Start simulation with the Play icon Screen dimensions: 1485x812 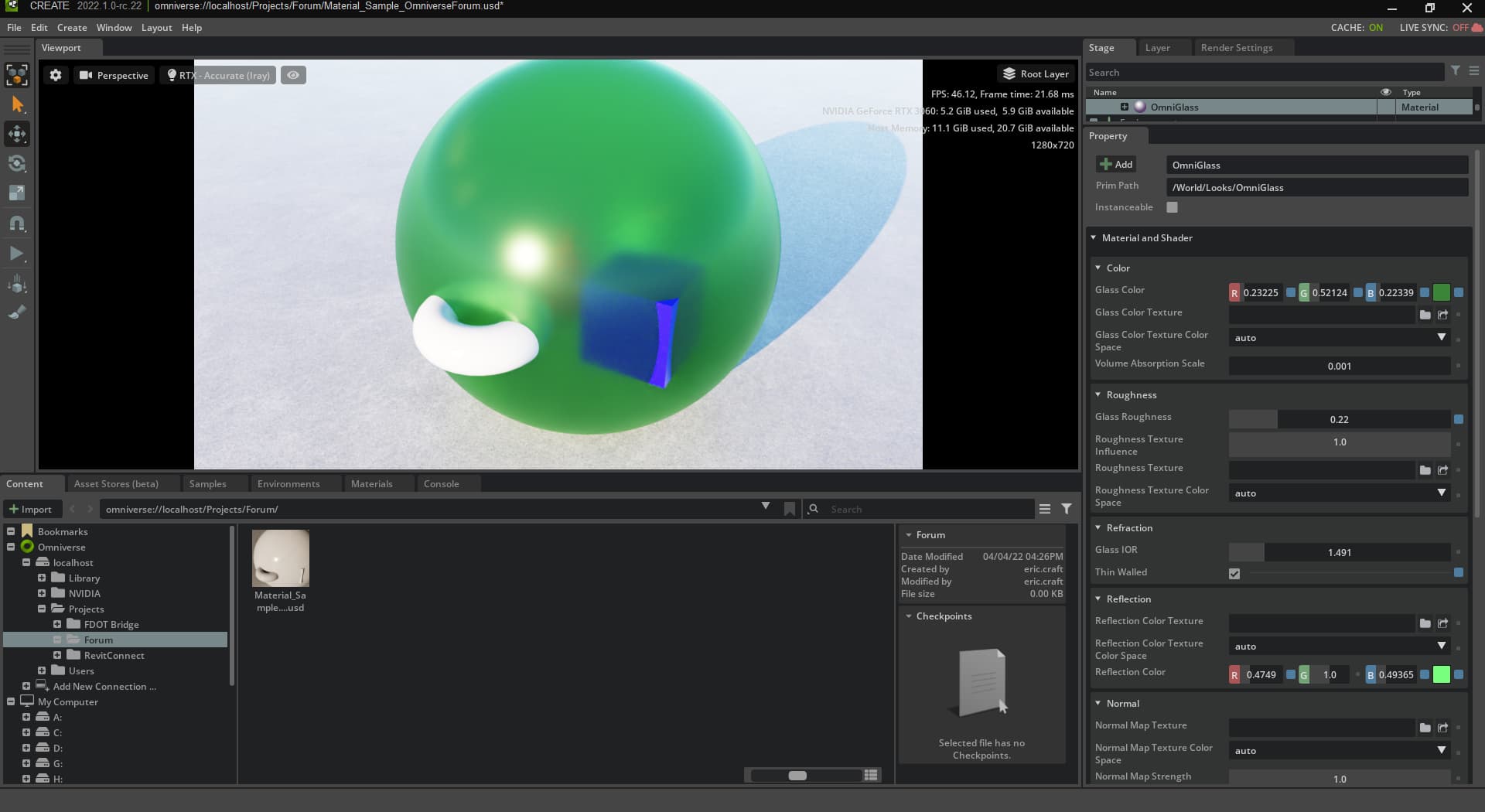pyautogui.click(x=17, y=253)
